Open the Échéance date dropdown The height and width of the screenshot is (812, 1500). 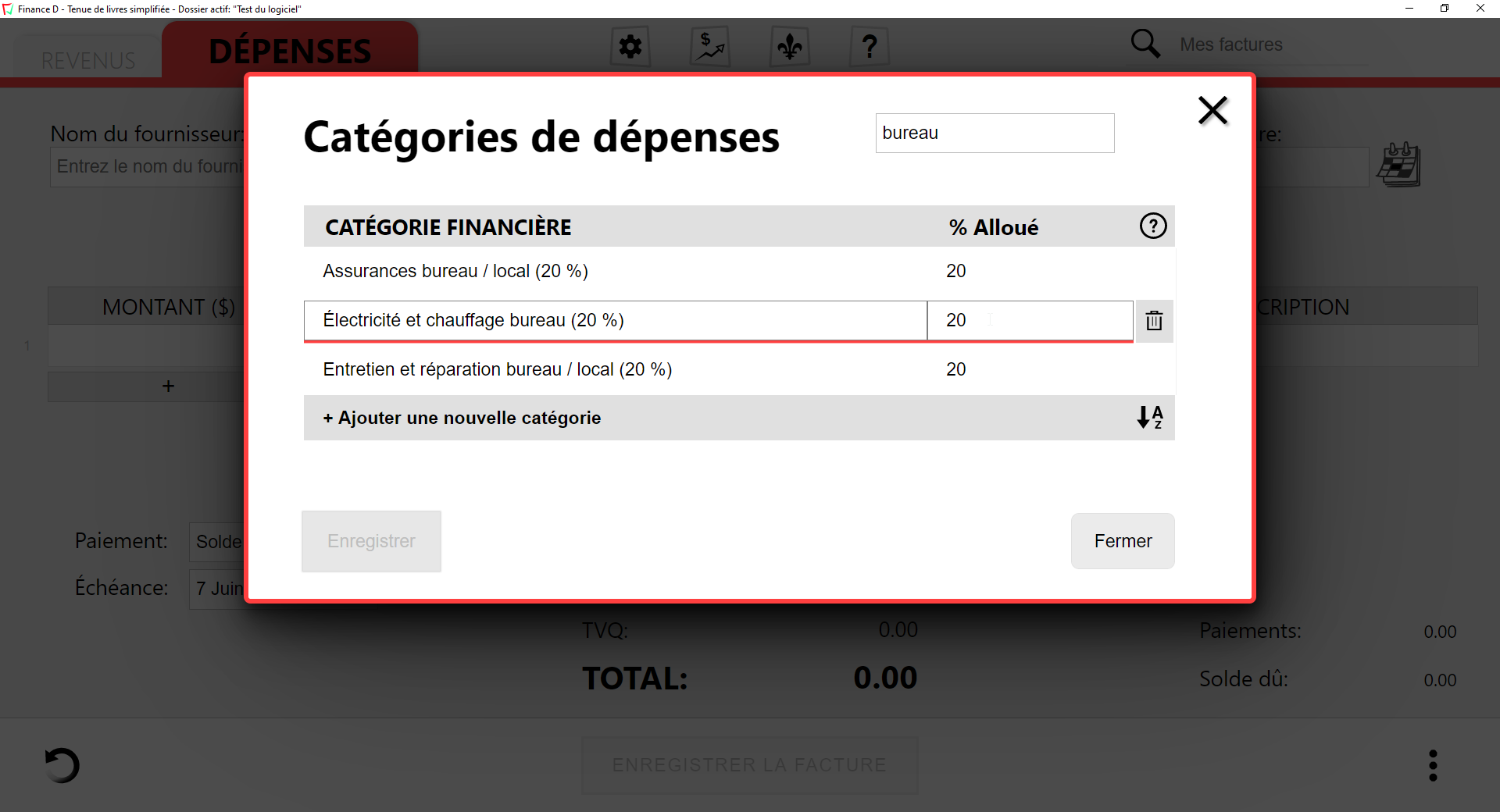[x=218, y=589]
